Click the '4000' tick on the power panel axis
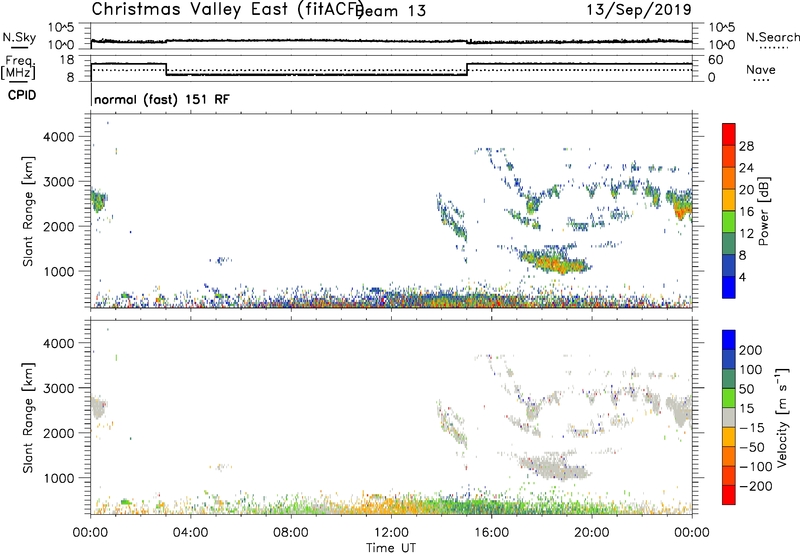Viewport: 800px width, 554px height. point(59,137)
